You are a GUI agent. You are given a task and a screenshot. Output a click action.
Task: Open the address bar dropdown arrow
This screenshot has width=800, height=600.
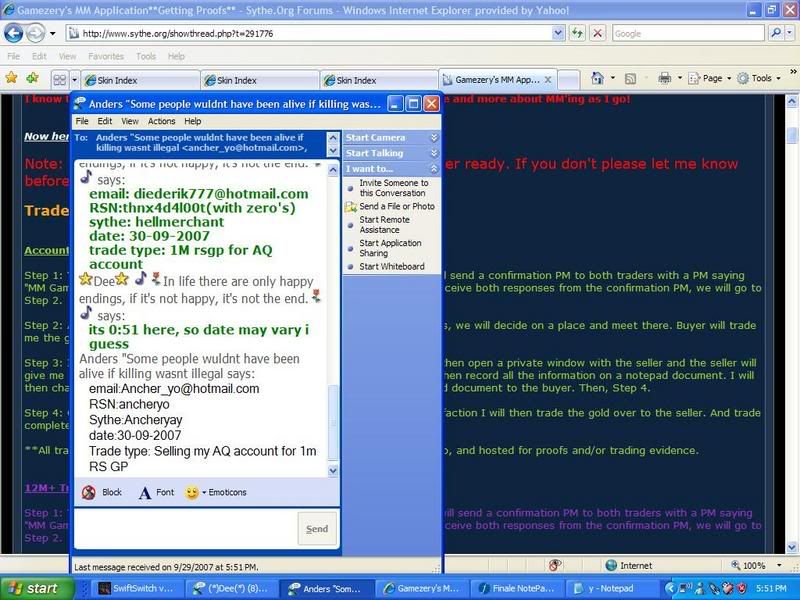point(558,34)
